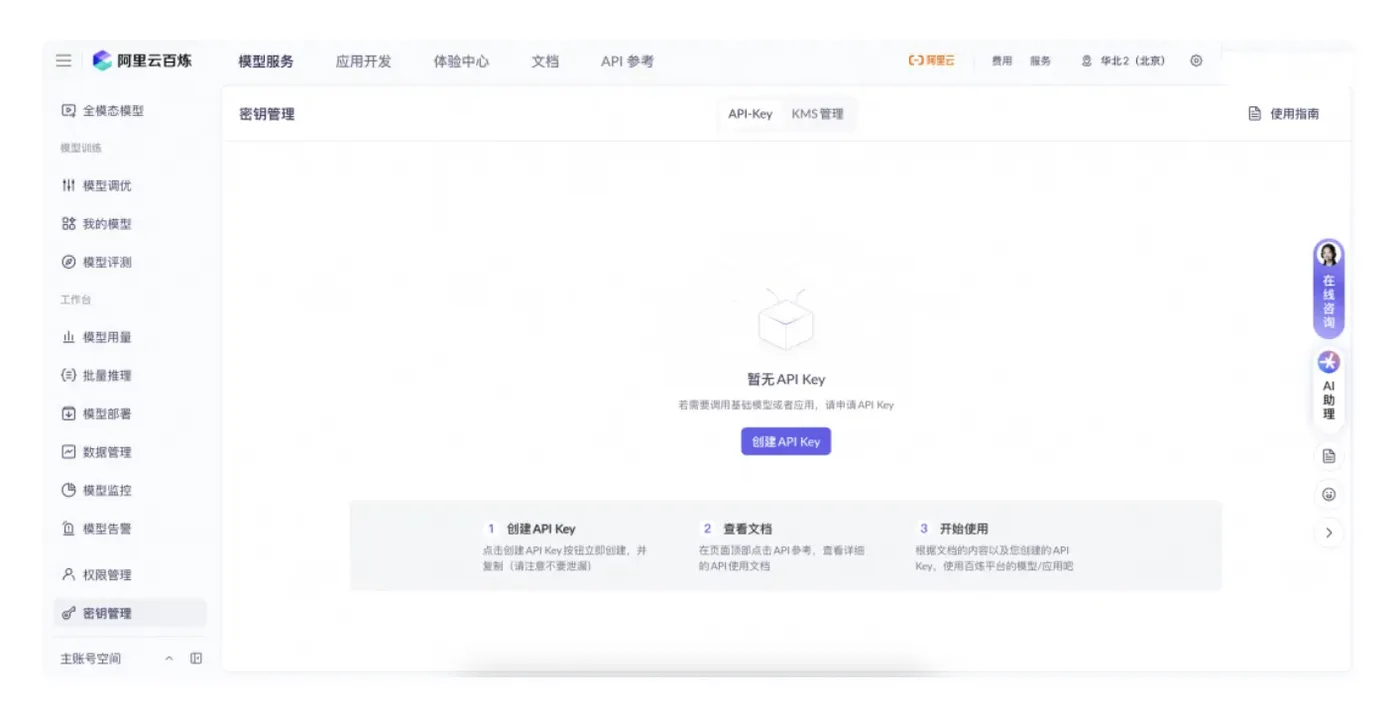The image size is (1400, 712).
Task: Click the Aliyun logo in header
Action: pos(931,61)
